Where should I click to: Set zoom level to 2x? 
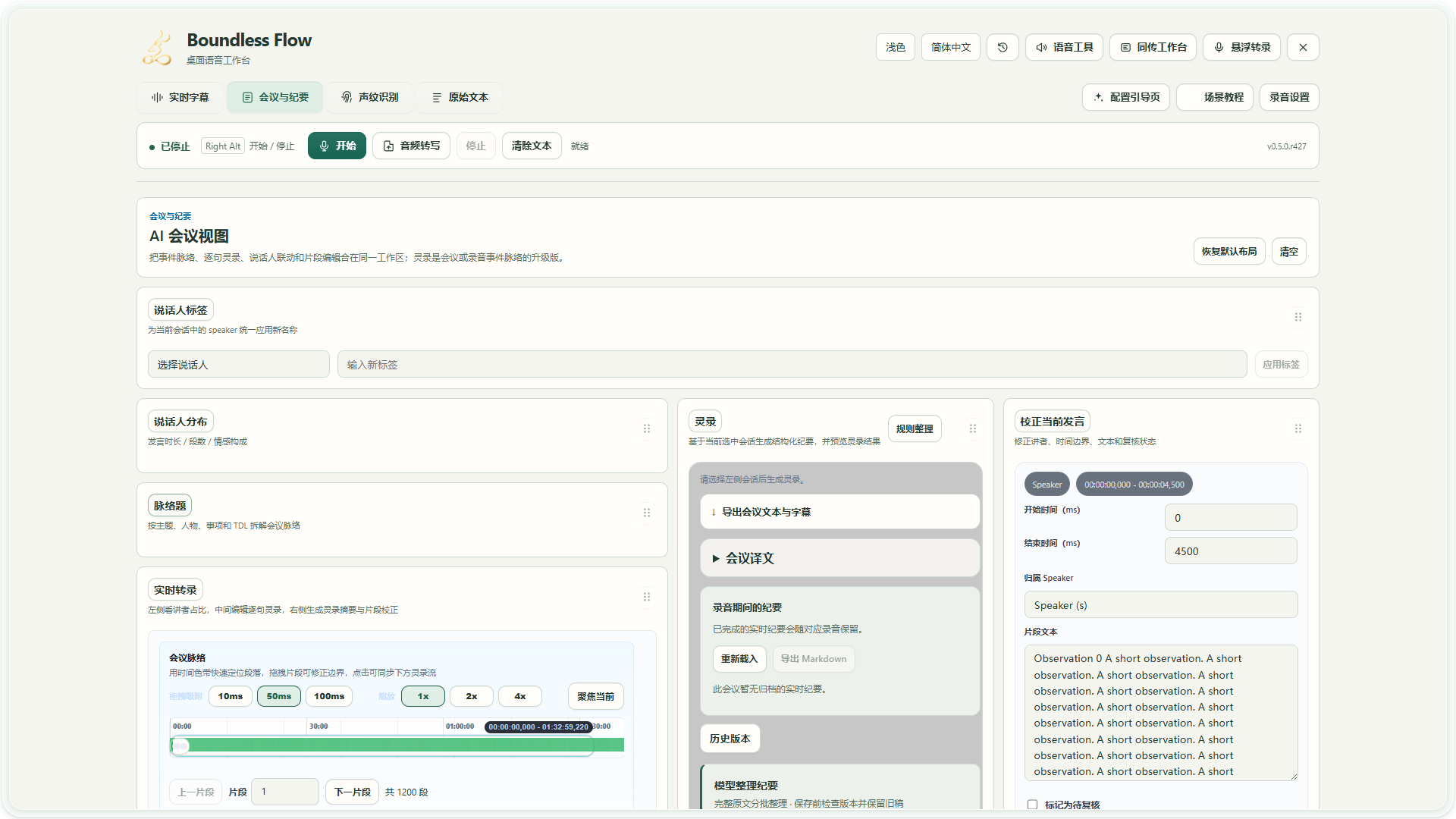(472, 696)
